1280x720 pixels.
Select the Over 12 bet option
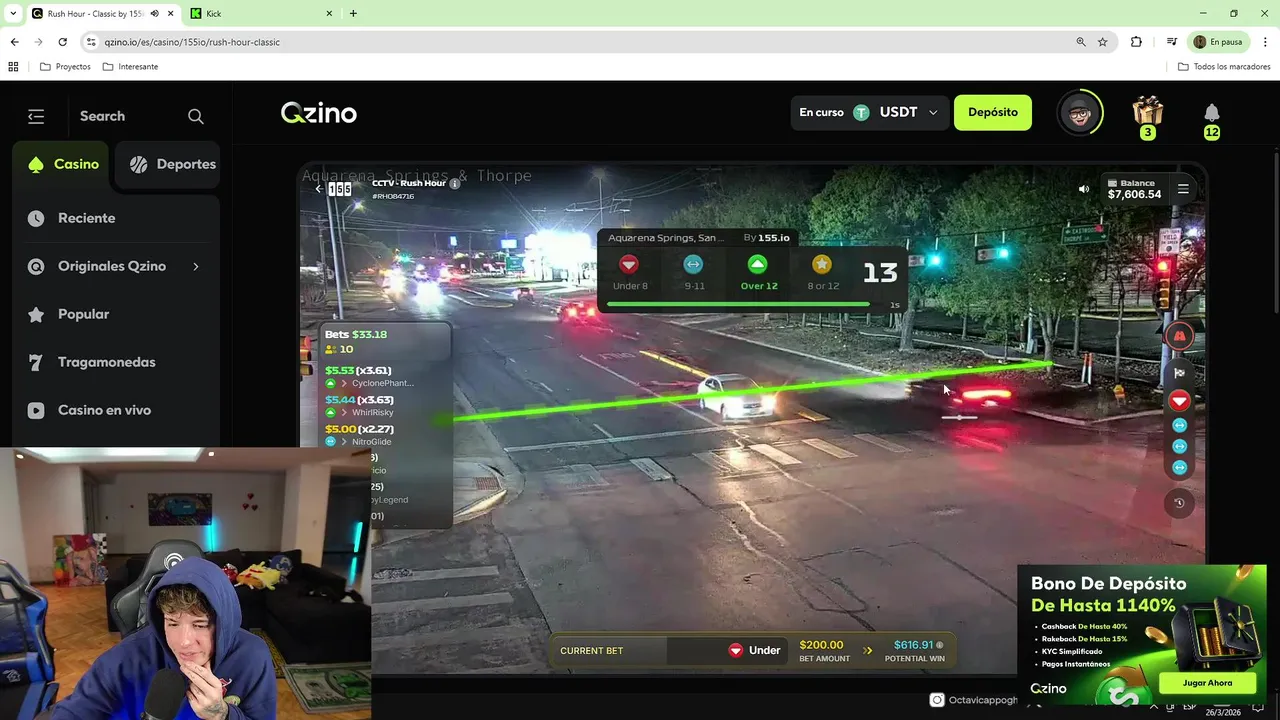coord(758,272)
